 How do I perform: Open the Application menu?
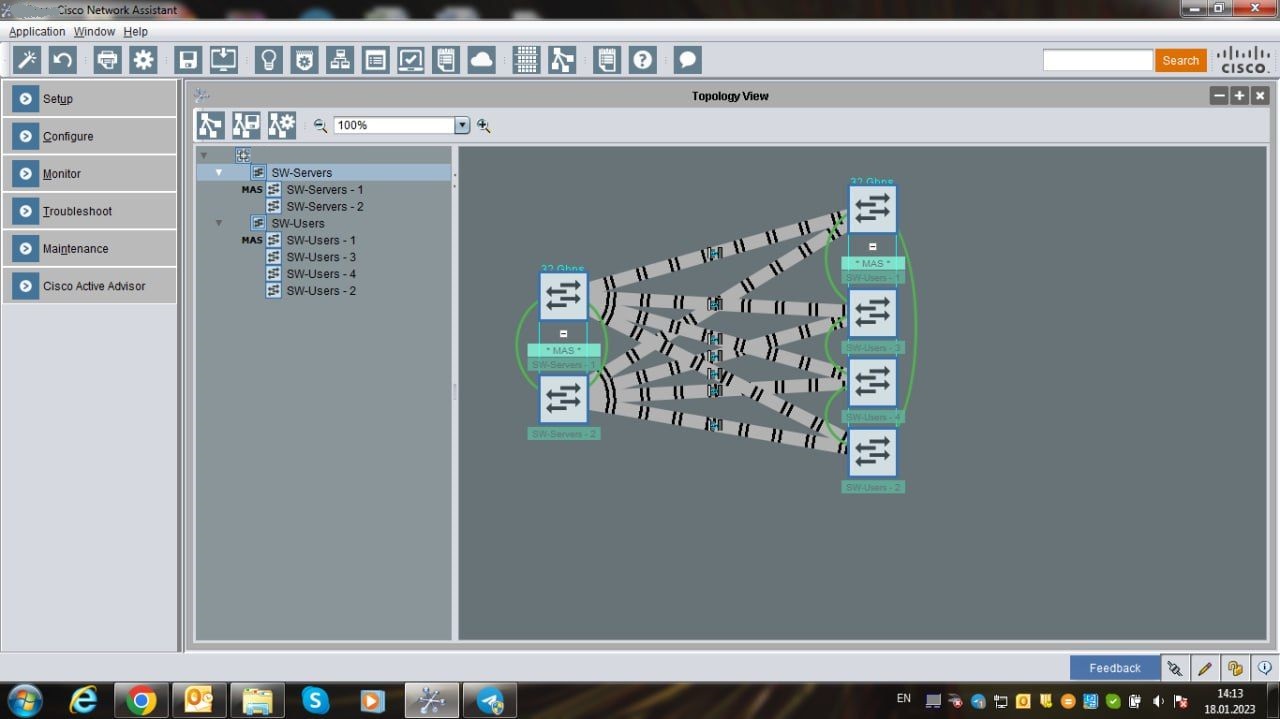[x=37, y=32]
